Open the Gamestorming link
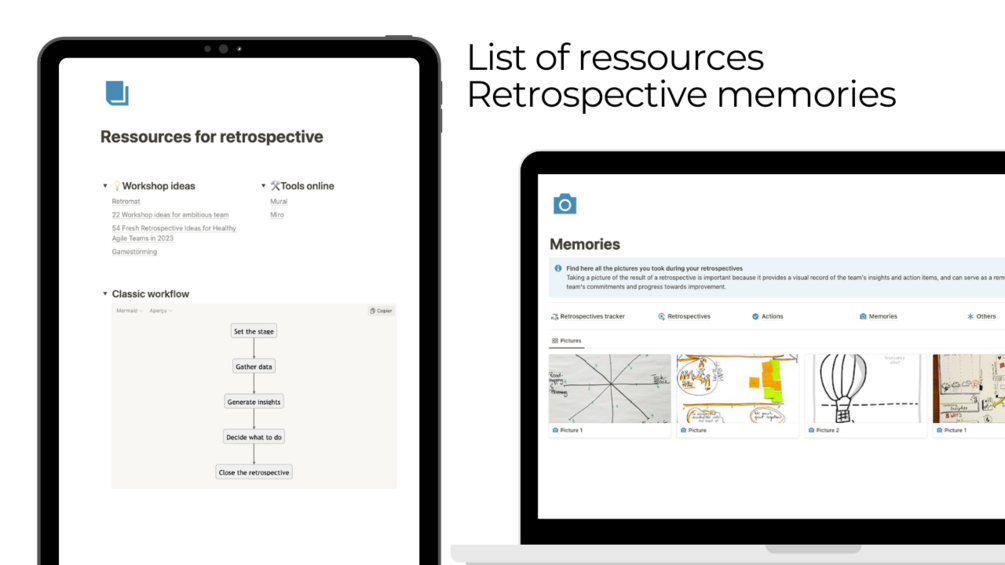 pyautogui.click(x=134, y=252)
